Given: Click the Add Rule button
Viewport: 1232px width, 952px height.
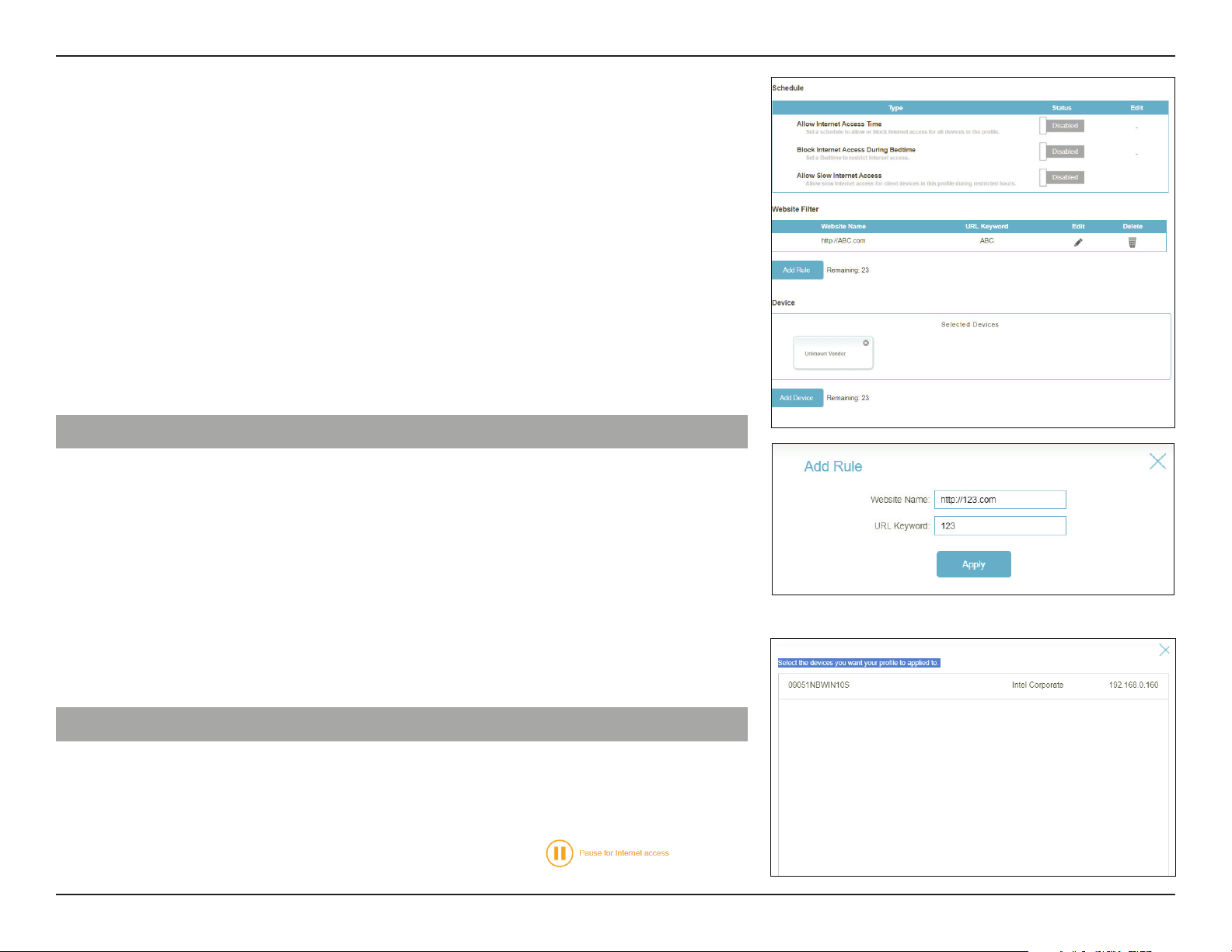Looking at the screenshot, I should point(797,270).
